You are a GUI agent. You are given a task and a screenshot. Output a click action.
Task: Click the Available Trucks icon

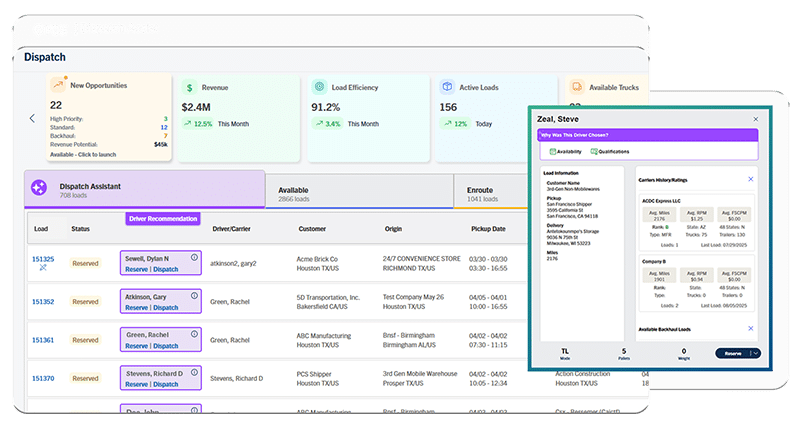click(x=577, y=87)
